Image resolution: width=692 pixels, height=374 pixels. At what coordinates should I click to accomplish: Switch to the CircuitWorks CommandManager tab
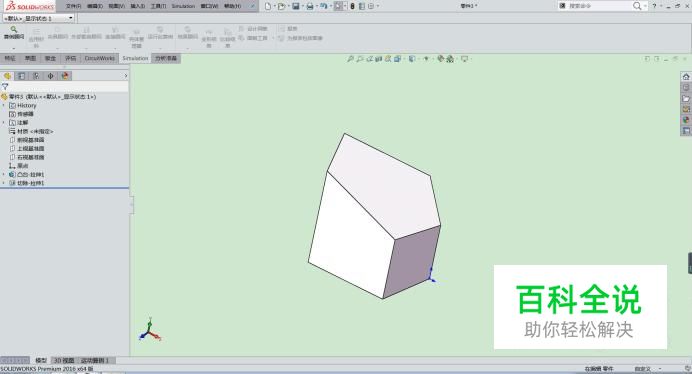100,58
